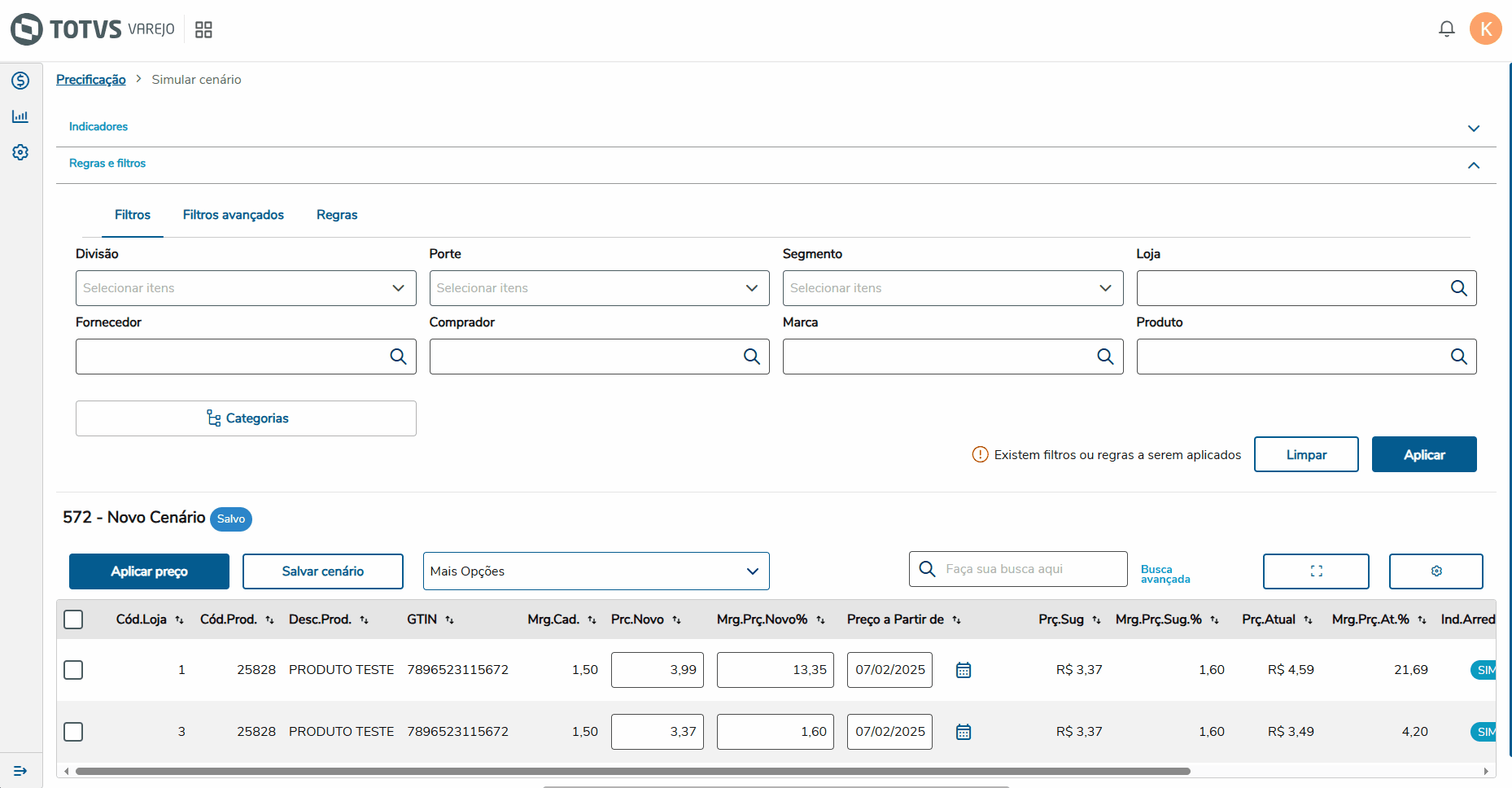Expand the Indicadores section

pos(1473,128)
